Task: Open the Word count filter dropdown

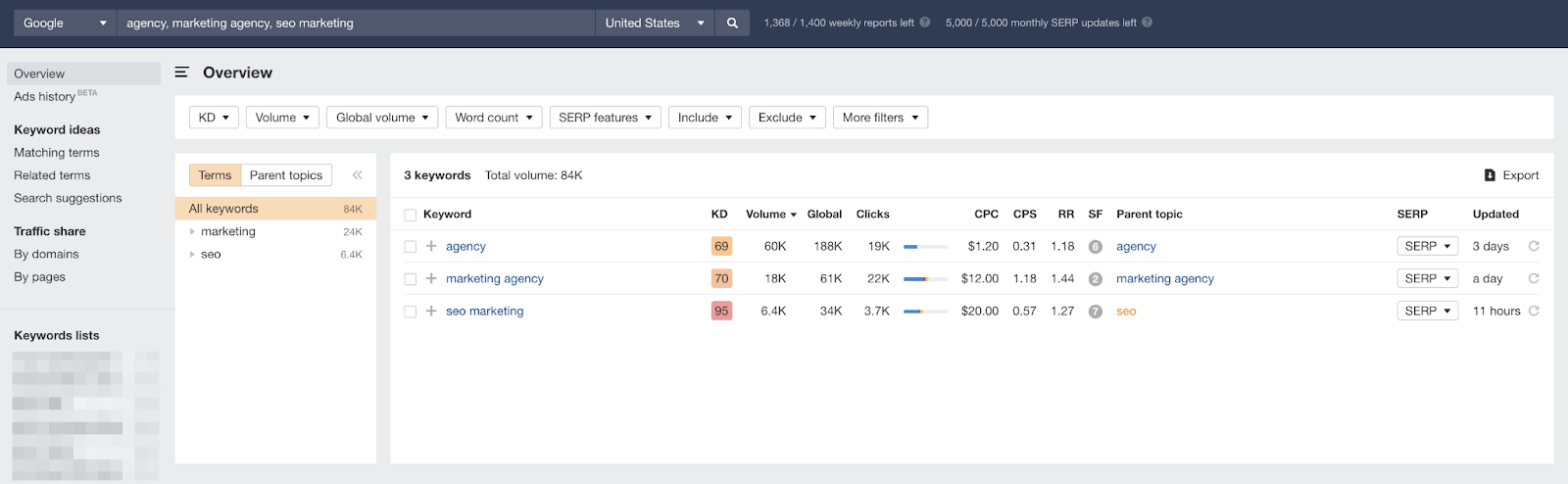Action: (x=494, y=118)
